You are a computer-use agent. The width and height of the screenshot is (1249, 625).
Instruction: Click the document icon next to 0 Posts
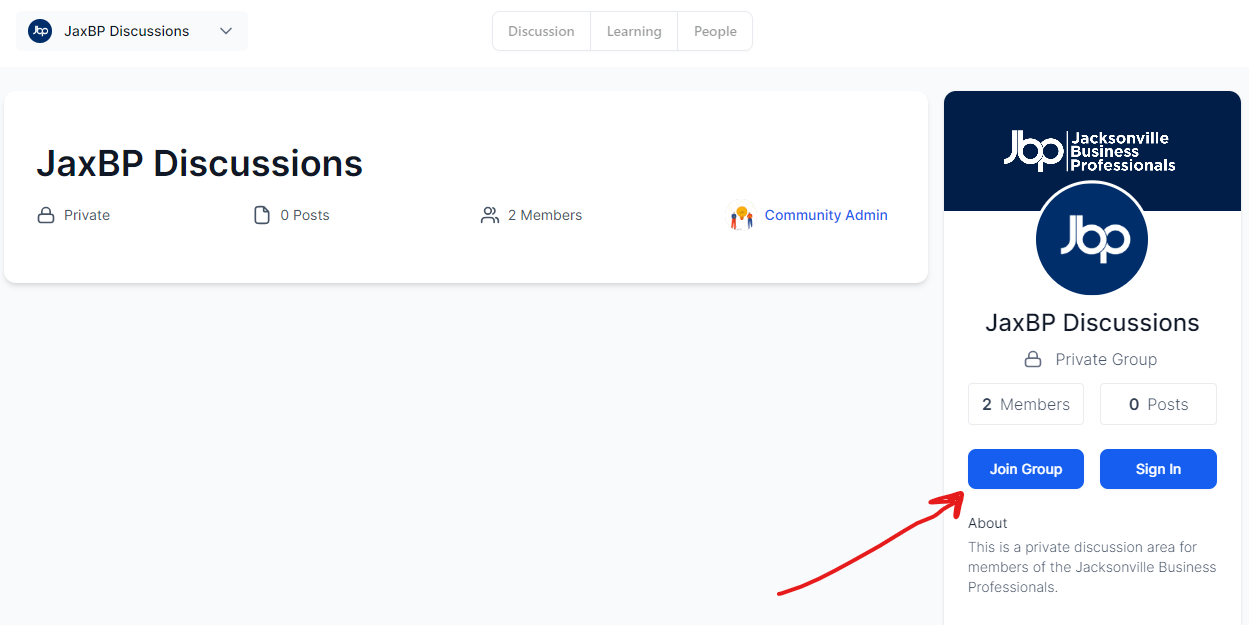(262, 215)
